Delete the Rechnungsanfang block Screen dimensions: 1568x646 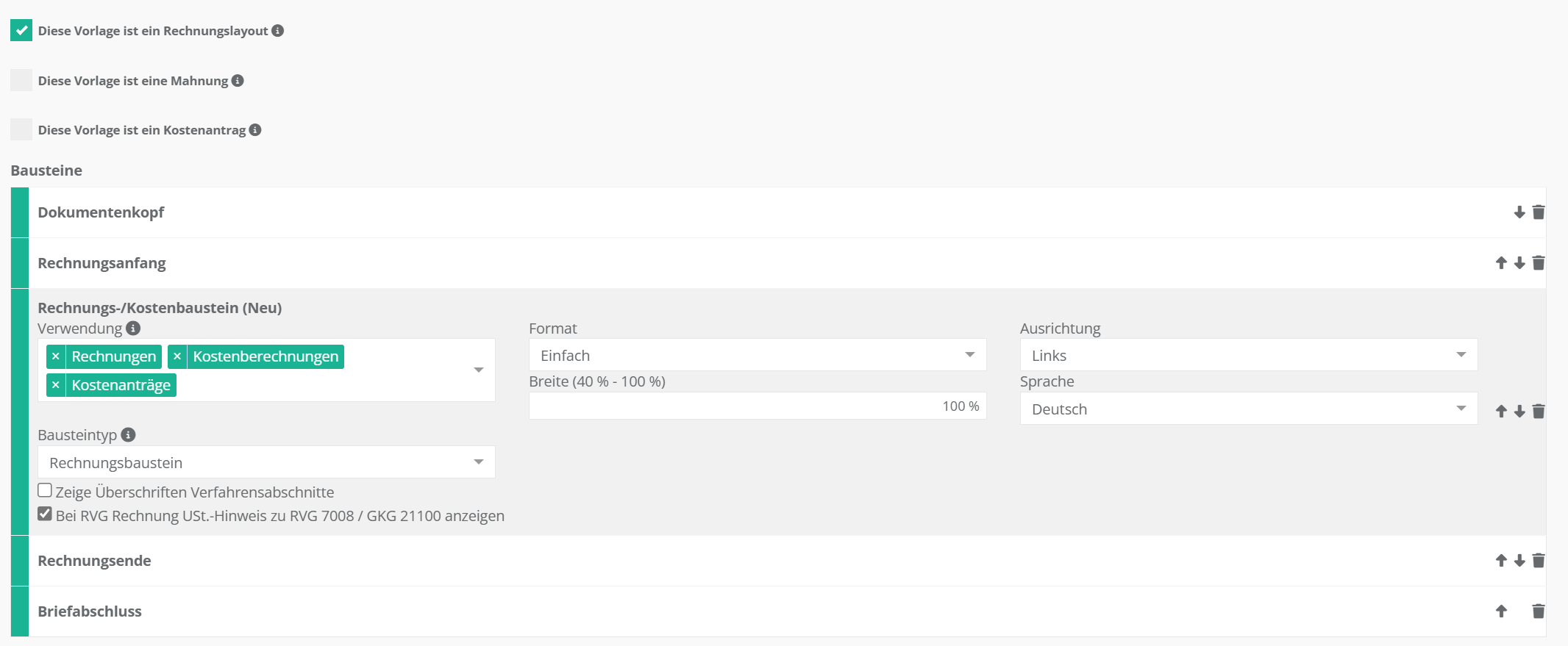[x=1538, y=263]
